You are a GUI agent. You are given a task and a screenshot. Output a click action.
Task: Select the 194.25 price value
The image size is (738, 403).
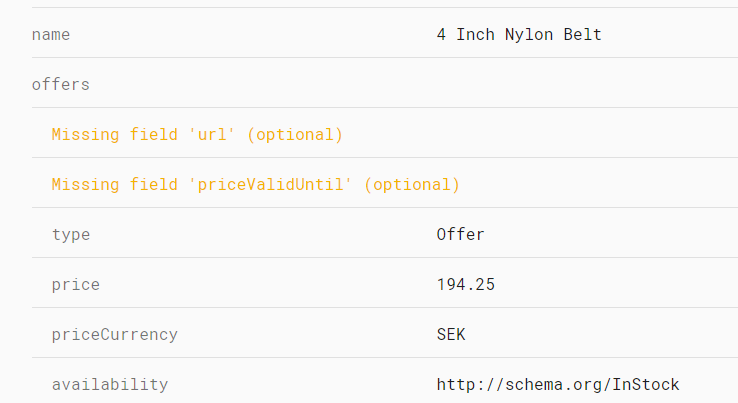[x=466, y=285]
